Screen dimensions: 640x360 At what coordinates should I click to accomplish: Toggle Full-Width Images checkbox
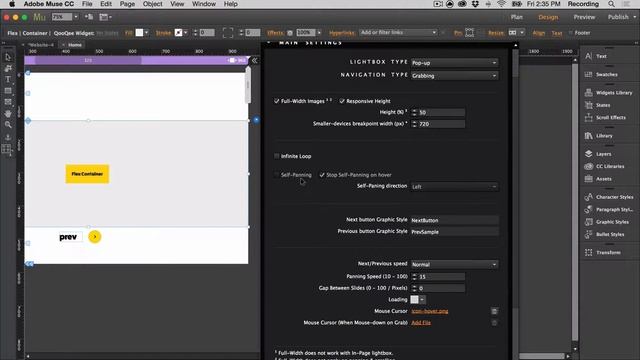pos(276,101)
